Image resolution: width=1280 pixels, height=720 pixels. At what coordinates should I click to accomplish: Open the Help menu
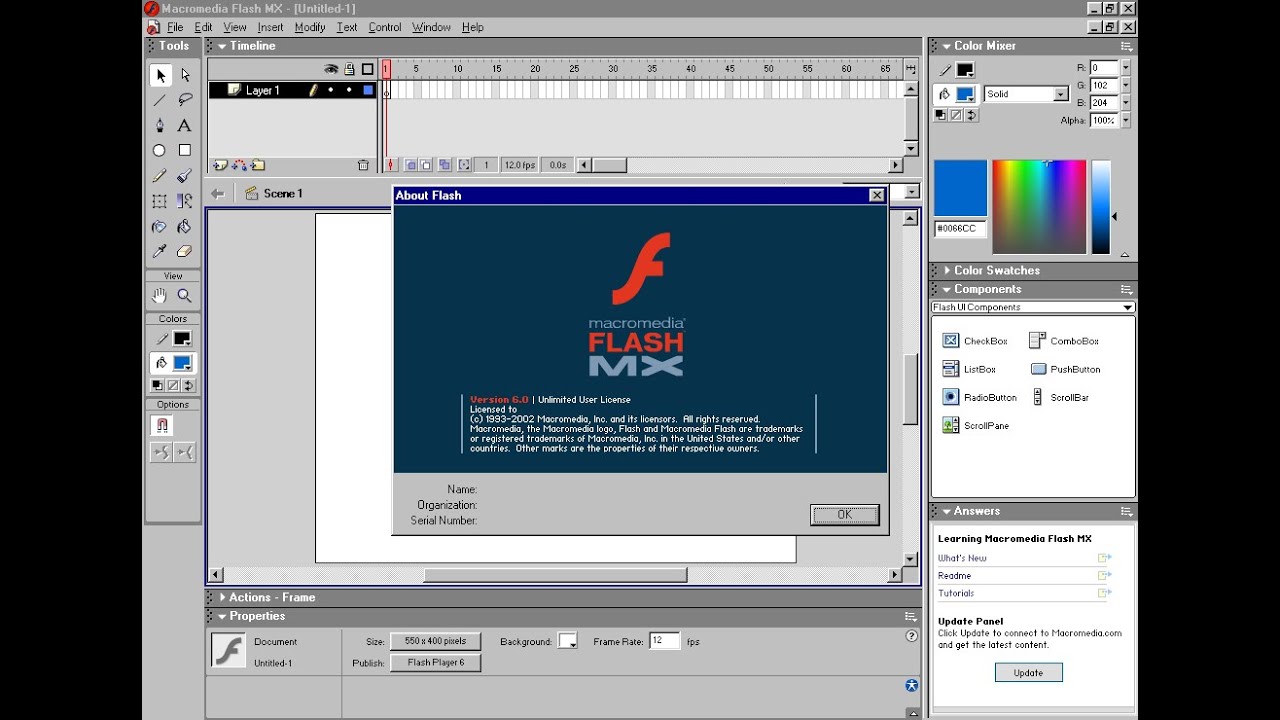[x=472, y=27]
